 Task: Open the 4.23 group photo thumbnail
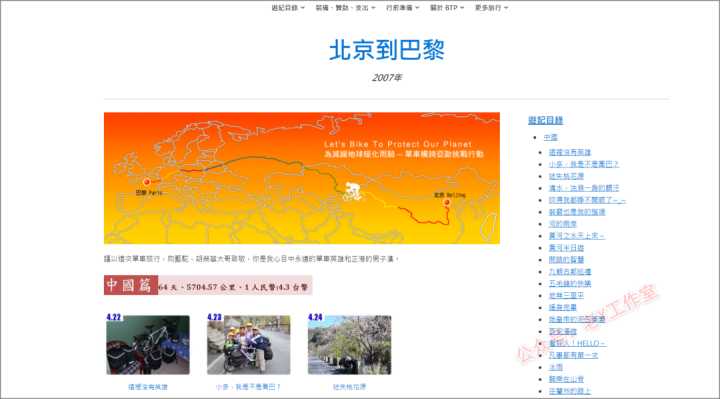click(248, 344)
